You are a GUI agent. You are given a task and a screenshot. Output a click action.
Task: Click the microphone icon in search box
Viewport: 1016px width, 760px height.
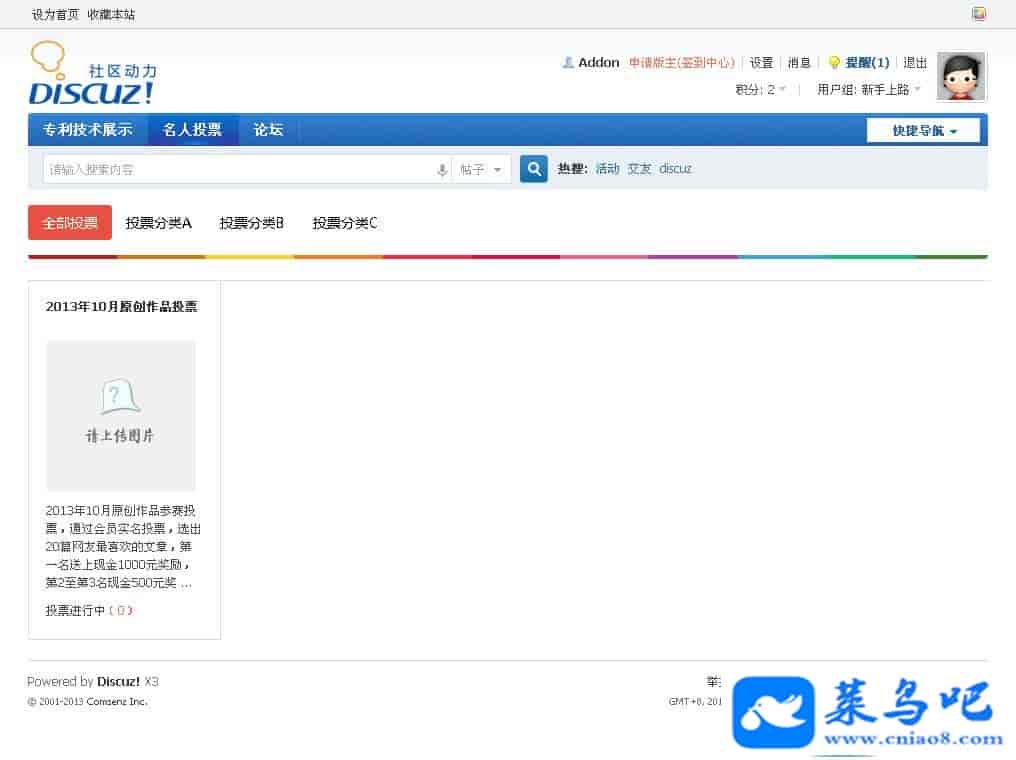click(442, 170)
